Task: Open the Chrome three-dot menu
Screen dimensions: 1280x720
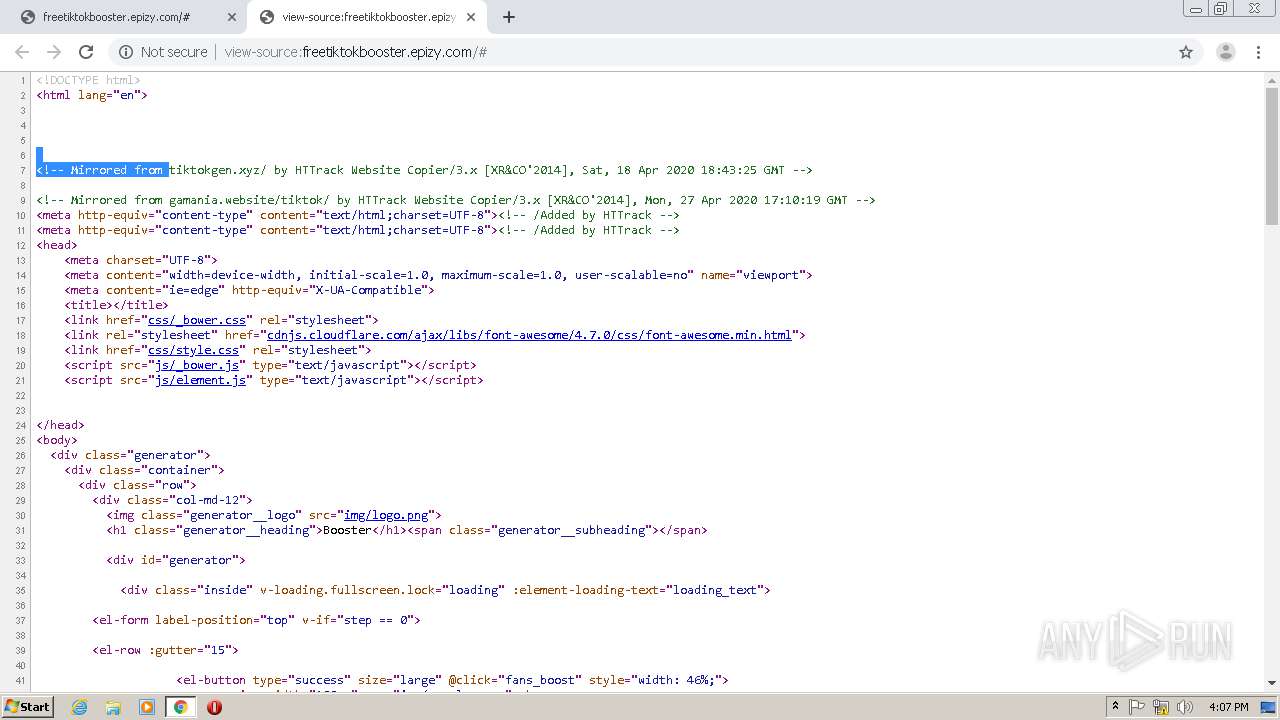Action: 1258,52
